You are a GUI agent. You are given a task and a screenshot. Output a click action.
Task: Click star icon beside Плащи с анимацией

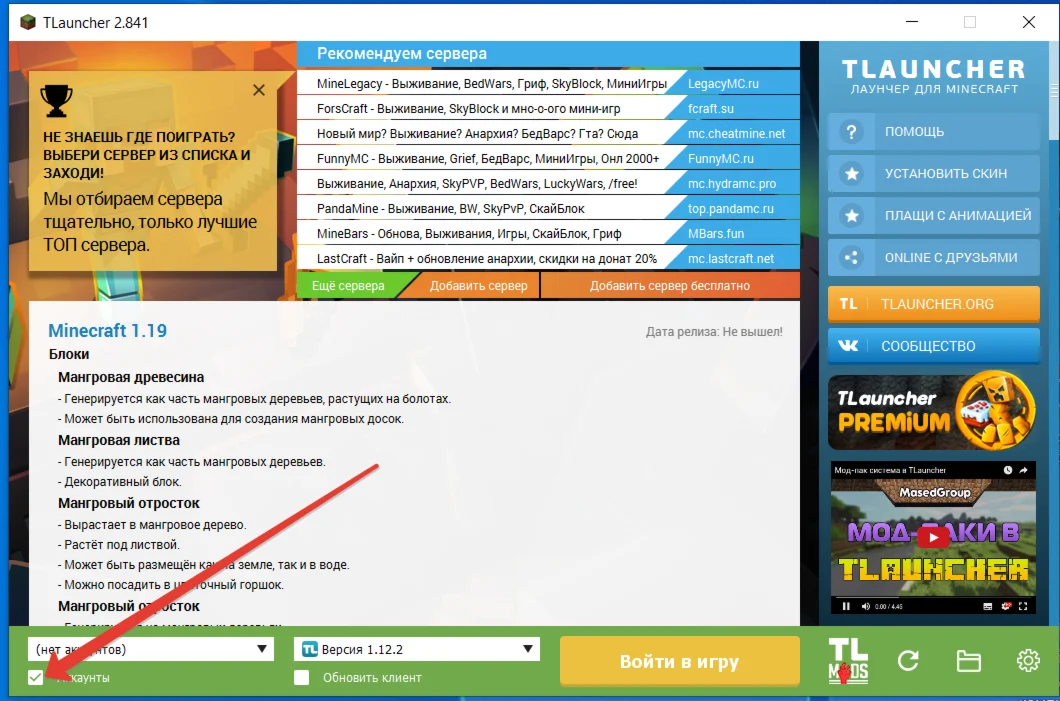tap(852, 216)
